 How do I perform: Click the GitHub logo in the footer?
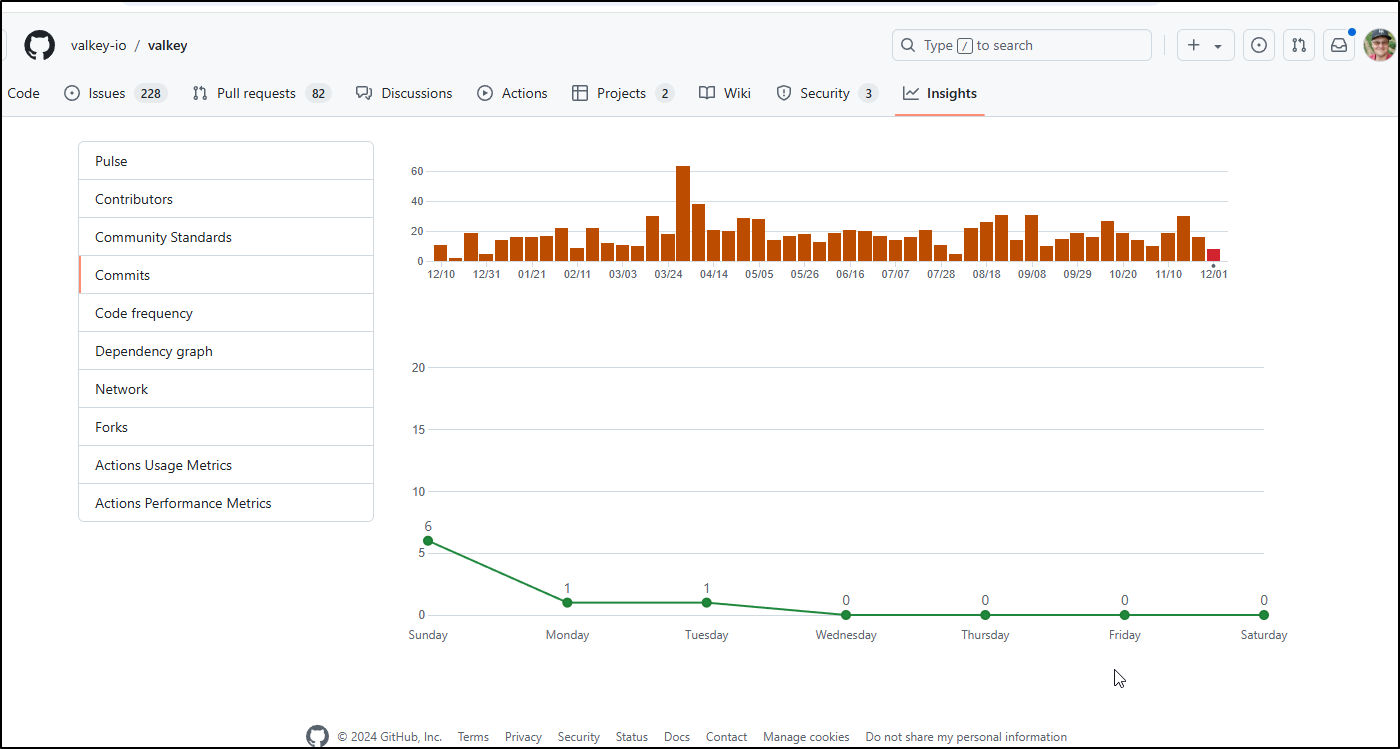click(x=317, y=737)
